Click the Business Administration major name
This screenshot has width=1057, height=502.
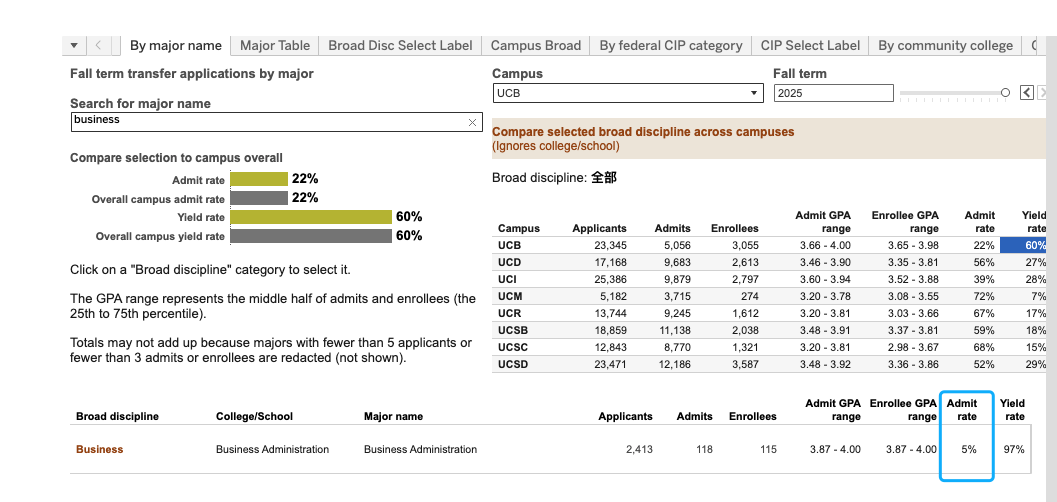pyautogui.click(x=420, y=449)
